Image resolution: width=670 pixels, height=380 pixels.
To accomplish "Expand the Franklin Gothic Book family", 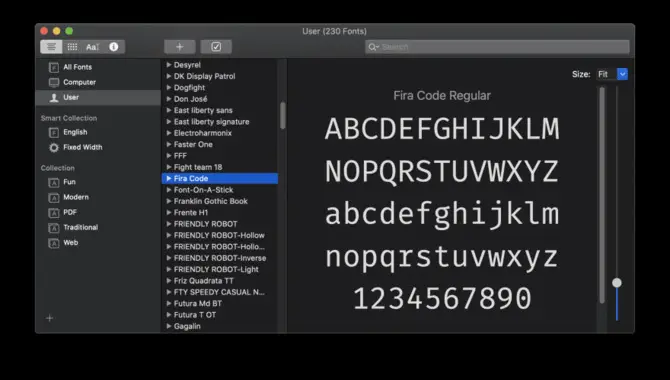I will 169,201.
